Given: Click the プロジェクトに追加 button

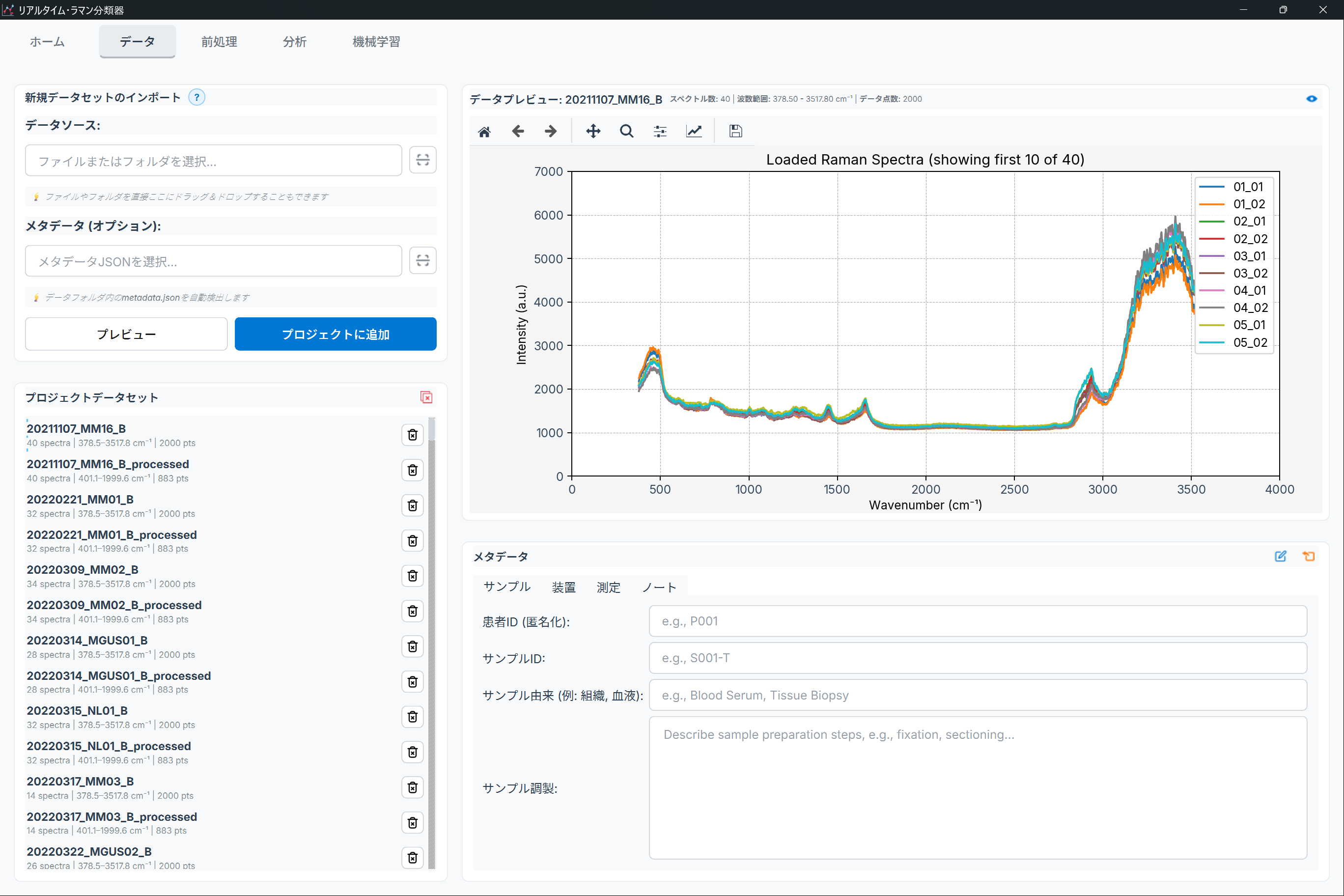Looking at the screenshot, I should coord(336,335).
